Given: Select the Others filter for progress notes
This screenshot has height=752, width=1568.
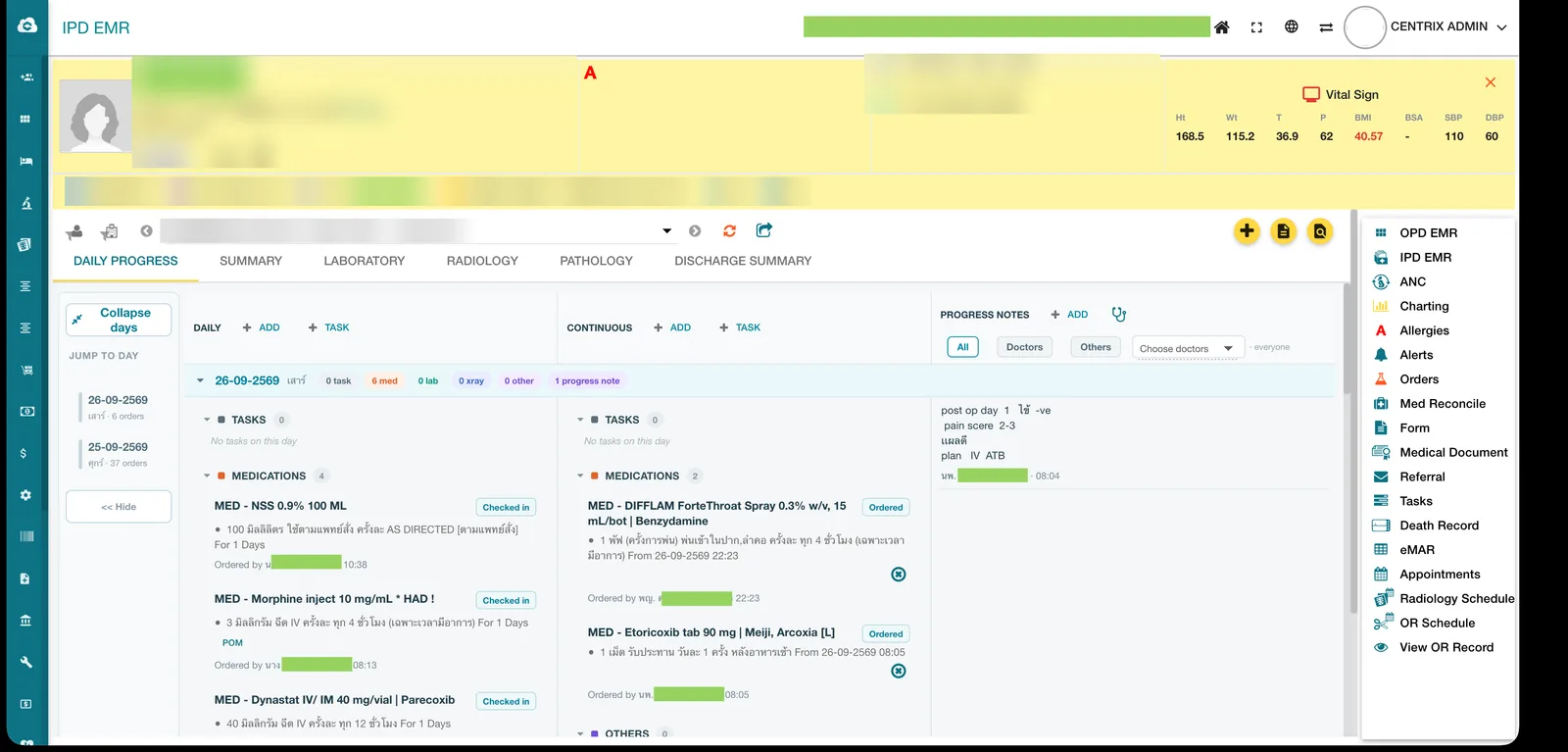Looking at the screenshot, I should tap(1095, 347).
